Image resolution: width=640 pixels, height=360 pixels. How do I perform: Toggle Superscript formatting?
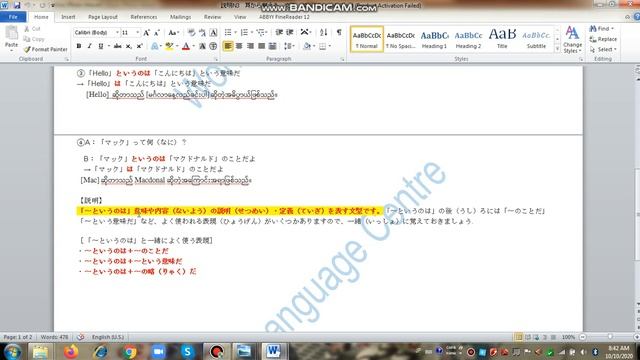tap(140, 46)
